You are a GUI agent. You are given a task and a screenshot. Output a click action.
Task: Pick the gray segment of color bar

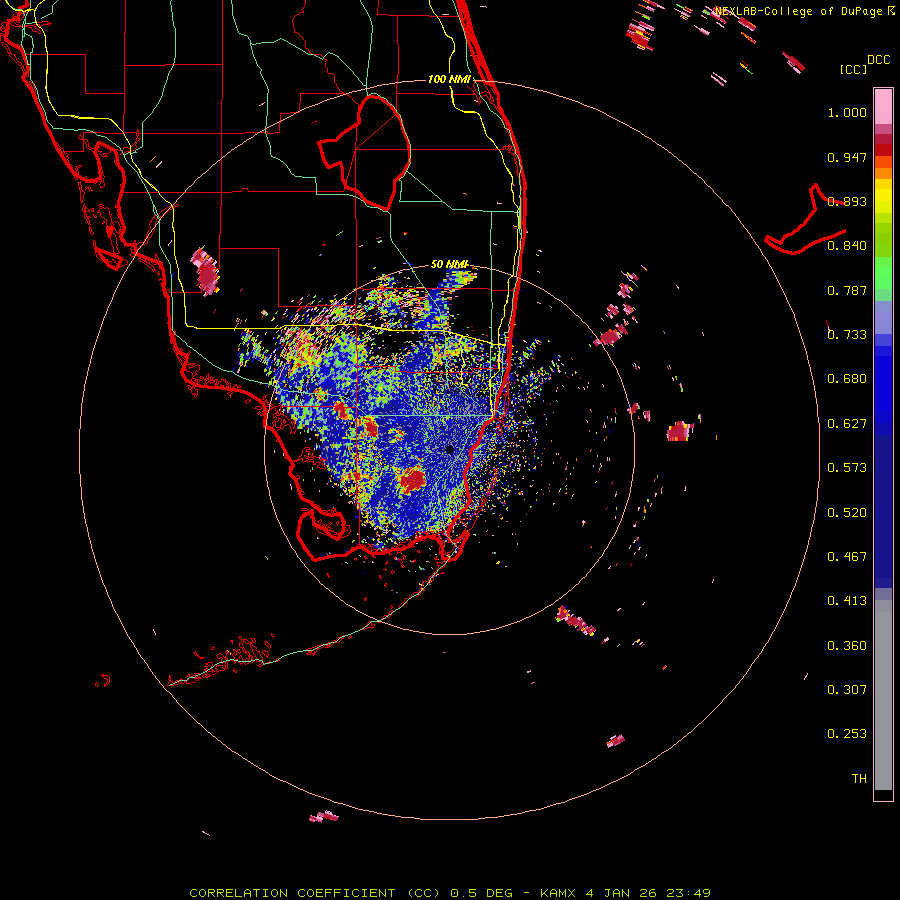pyautogui.click(x=883, y=695)
